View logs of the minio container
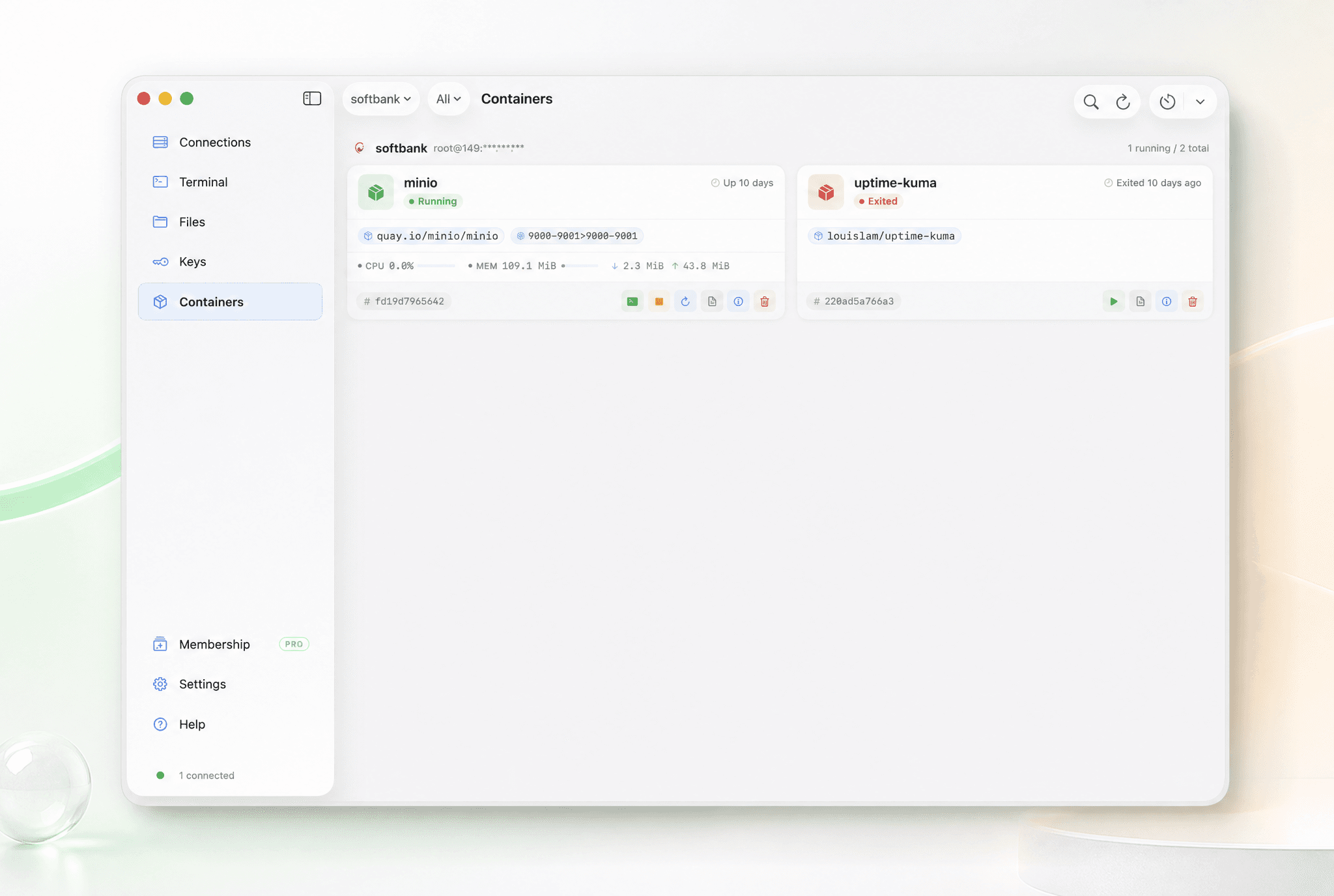Screen dimensions: 1334x896 [712, 301]
